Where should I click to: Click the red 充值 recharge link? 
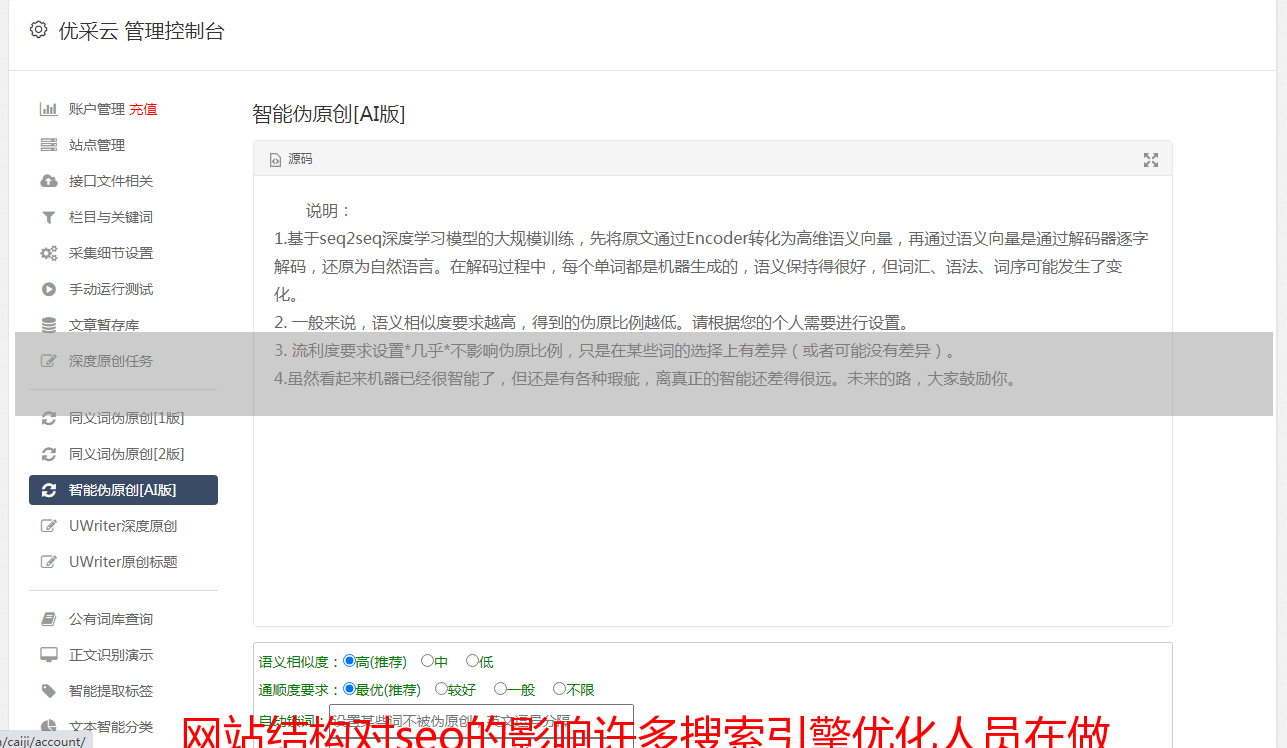tap(143, 109)
